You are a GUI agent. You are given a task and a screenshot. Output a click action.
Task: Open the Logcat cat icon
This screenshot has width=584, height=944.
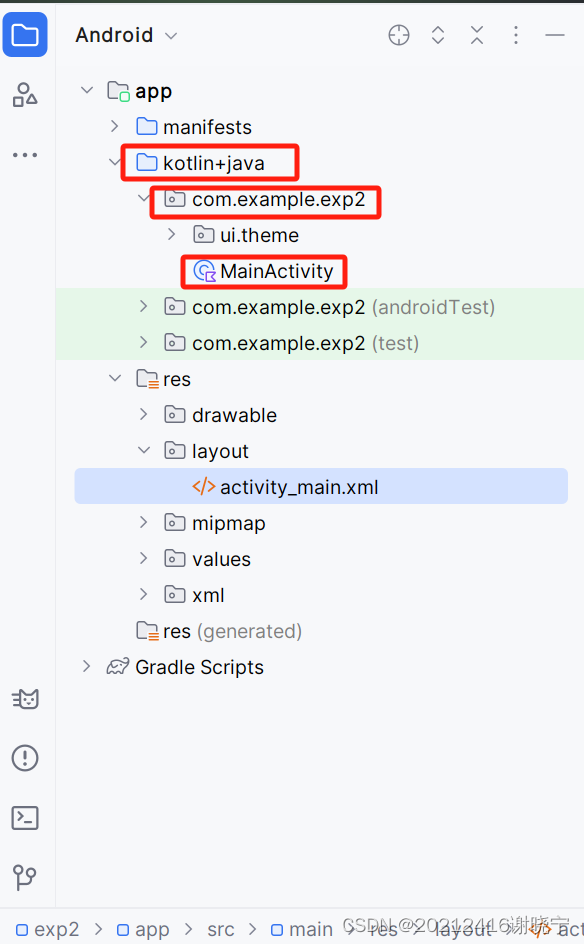[25, 699]
